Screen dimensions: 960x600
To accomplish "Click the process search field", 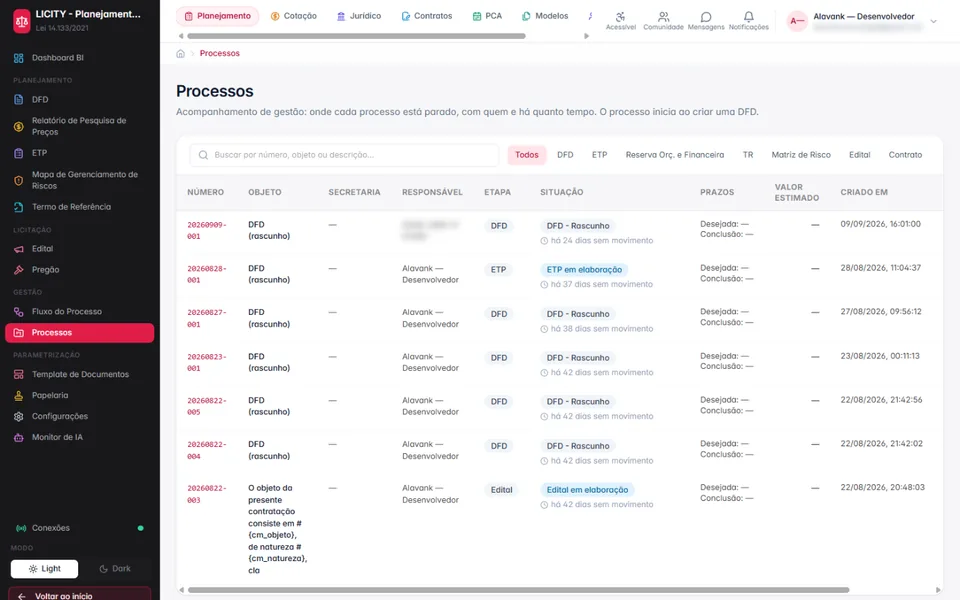I will click(x=344, y=155).
